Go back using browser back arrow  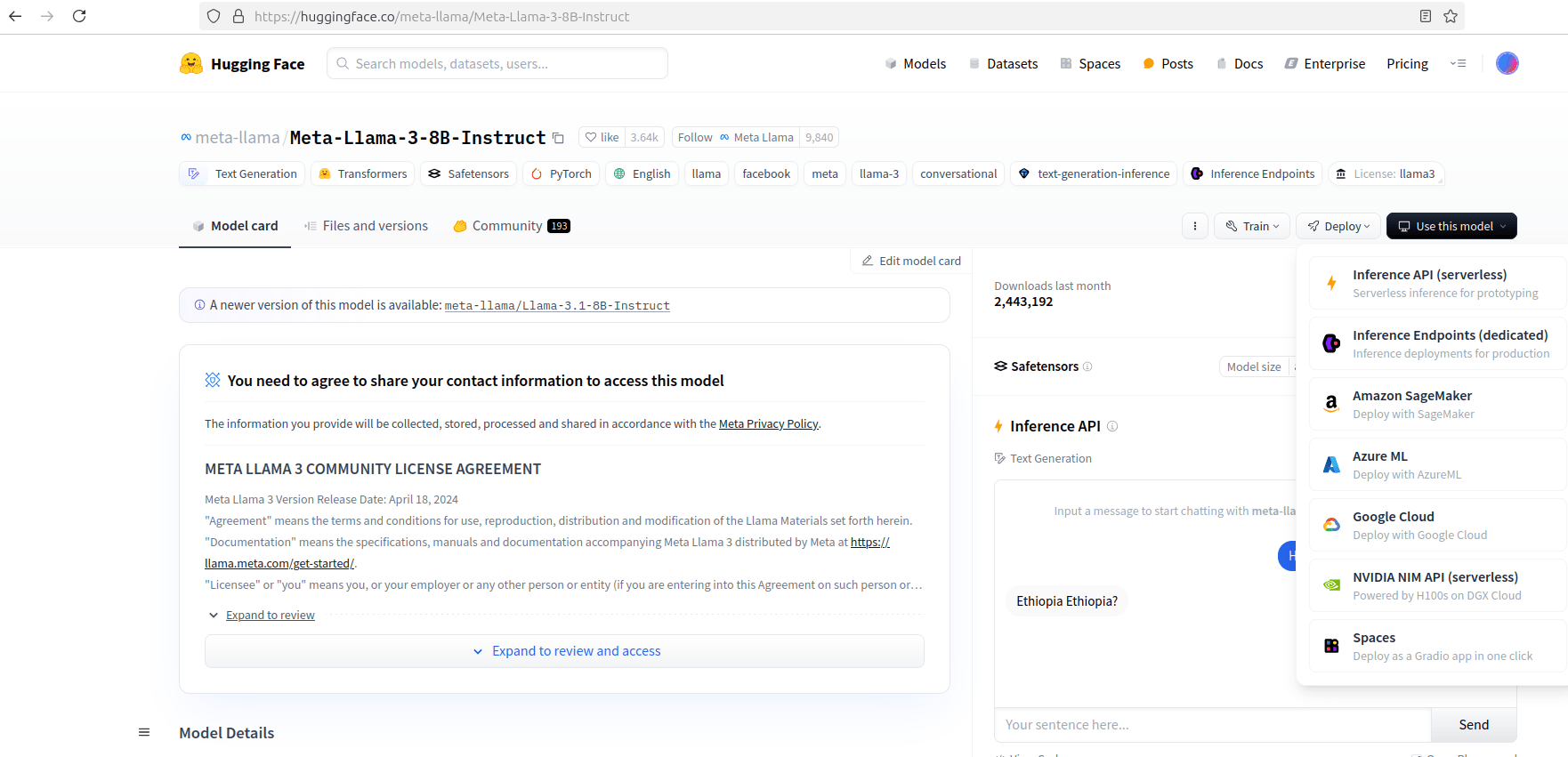coord(15,16)
